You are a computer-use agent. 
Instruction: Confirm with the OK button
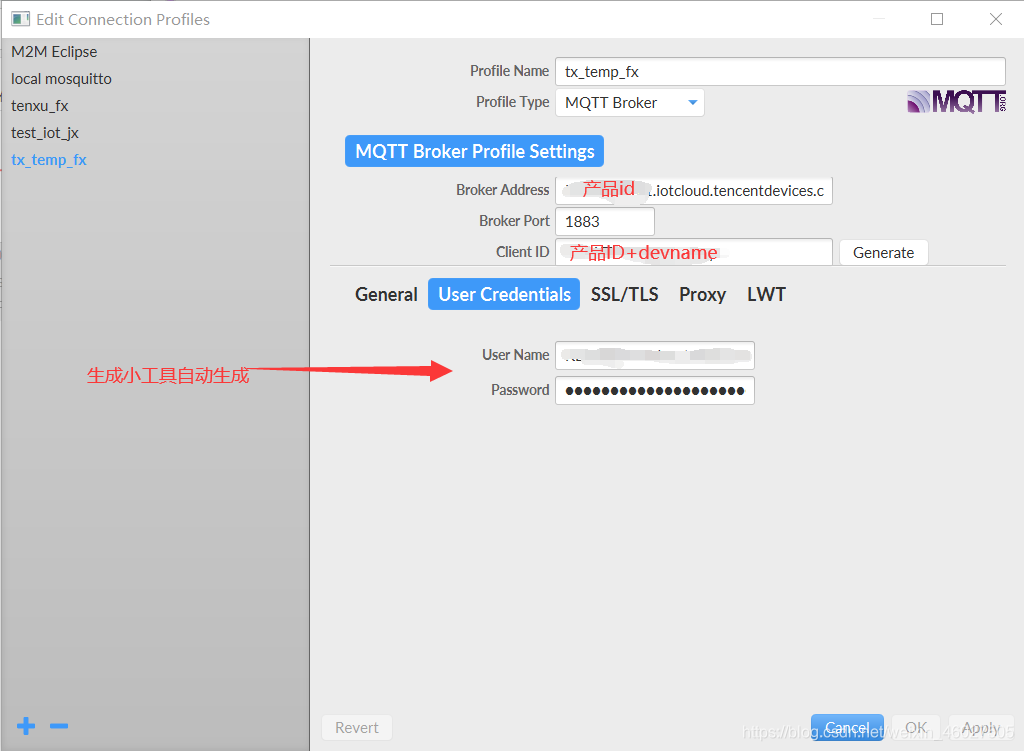[916, 727]
